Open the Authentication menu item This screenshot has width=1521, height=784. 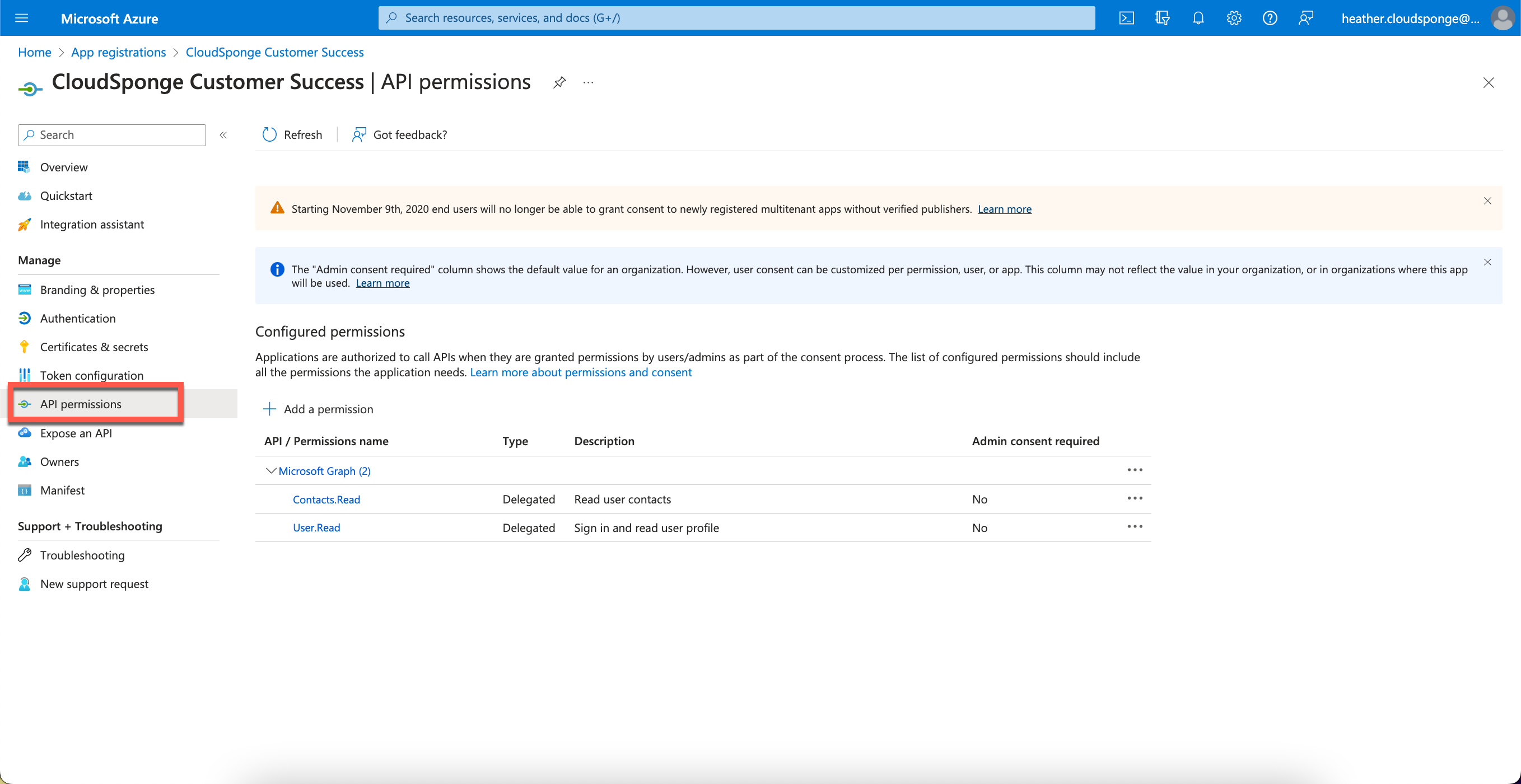click(78, 318)
